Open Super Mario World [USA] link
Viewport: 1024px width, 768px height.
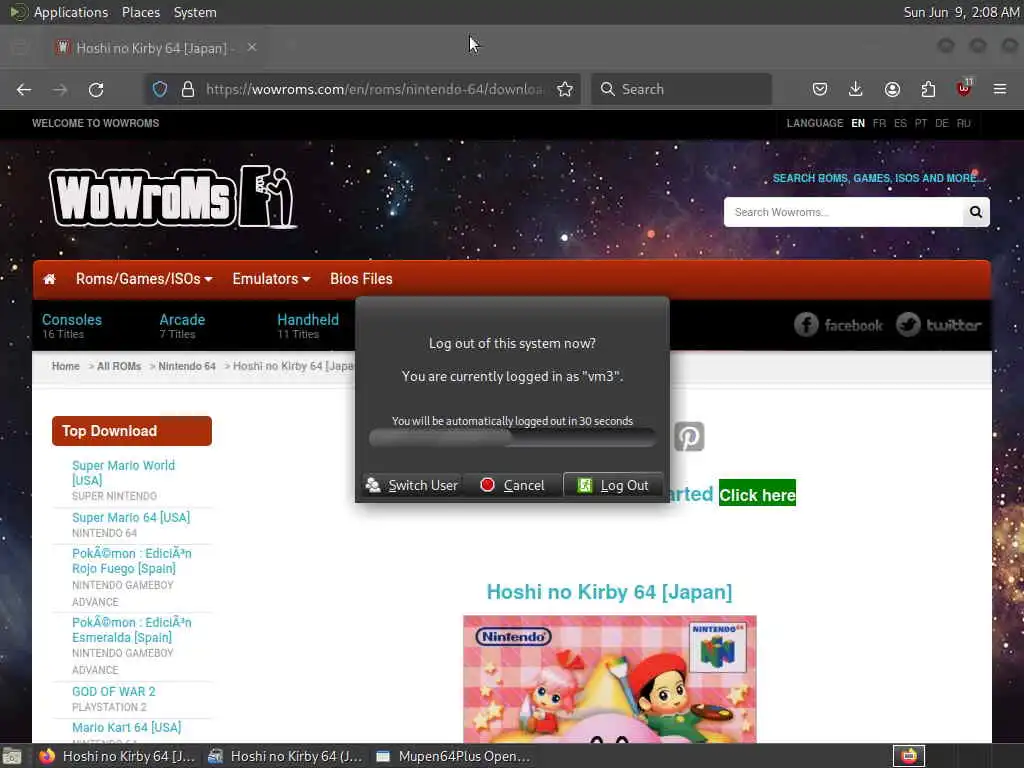click(x=123, y=473)
